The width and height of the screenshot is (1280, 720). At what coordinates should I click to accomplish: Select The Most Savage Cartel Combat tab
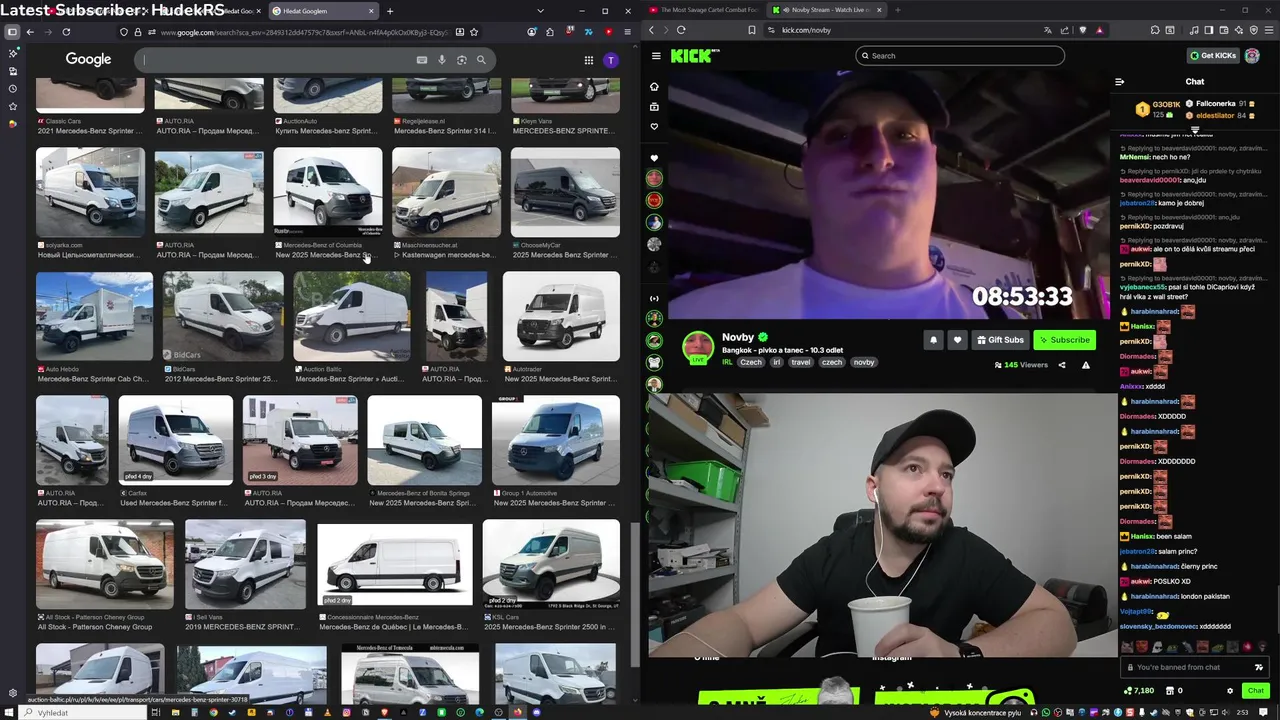coord(703,10)
